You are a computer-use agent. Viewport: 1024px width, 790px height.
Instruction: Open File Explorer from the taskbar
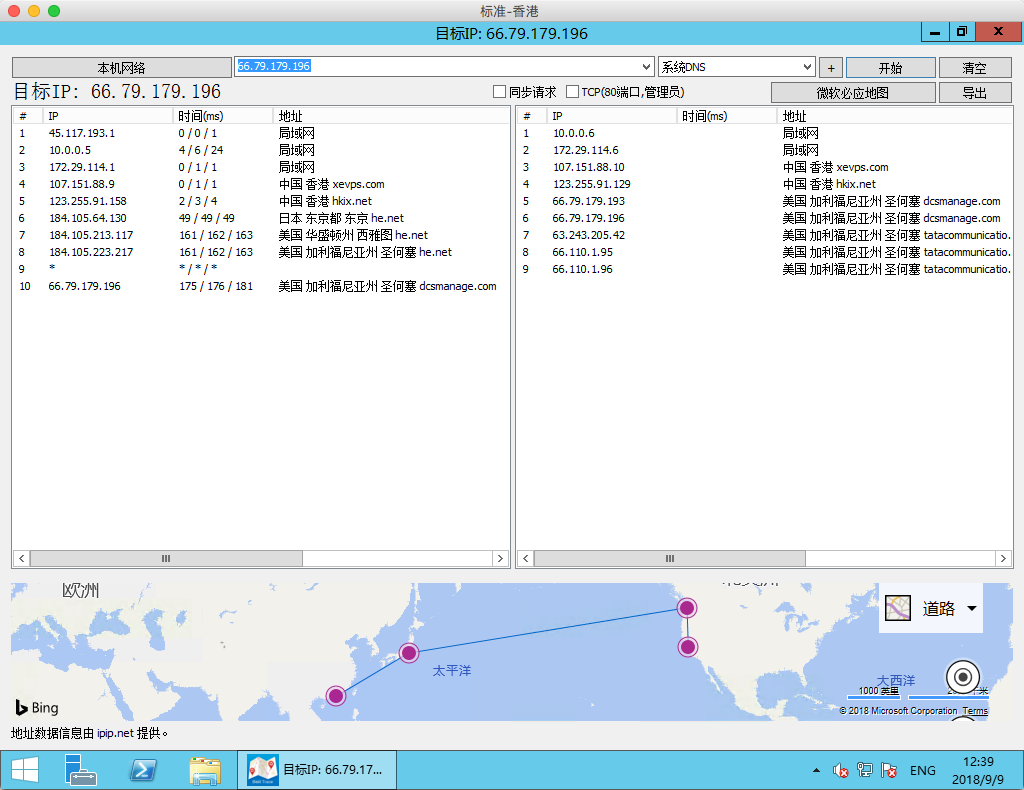pos(205,770)
